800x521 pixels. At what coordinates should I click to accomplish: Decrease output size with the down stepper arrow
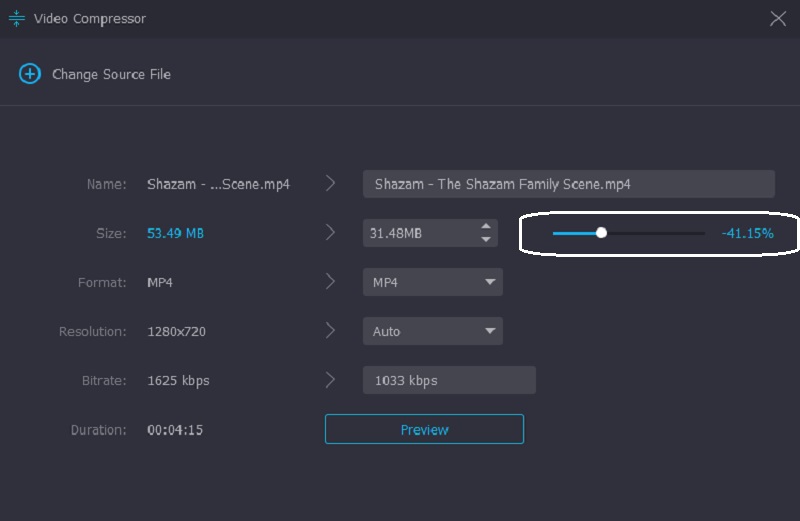[x=486, y=239]
